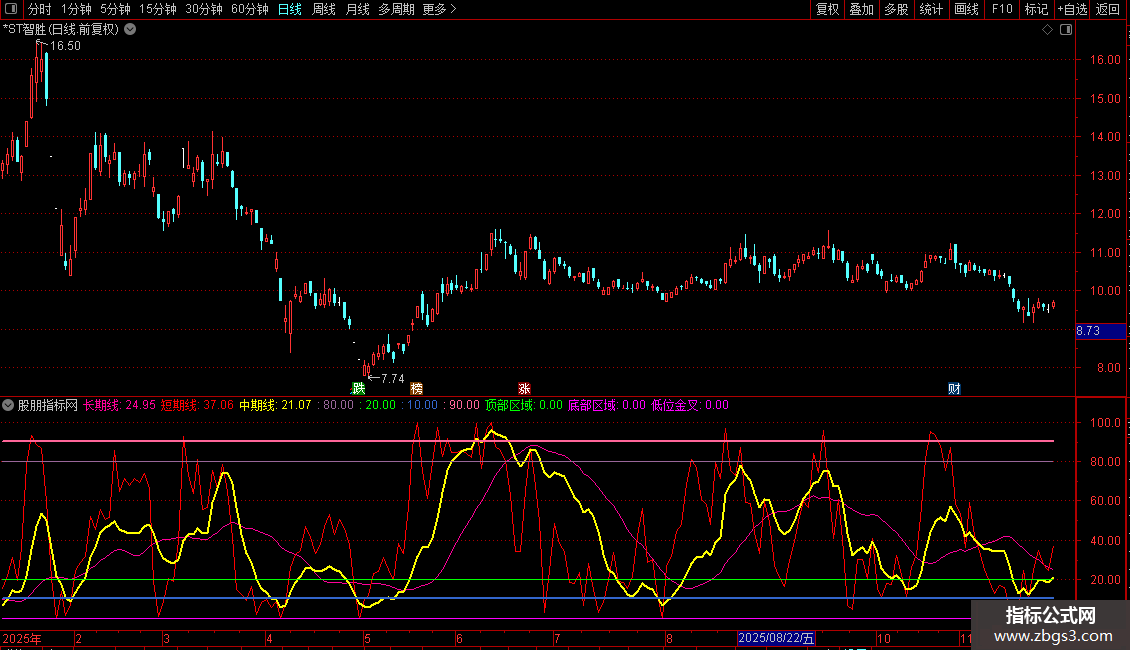Toggle the side panel icon near price axis

pos(1066,30)
